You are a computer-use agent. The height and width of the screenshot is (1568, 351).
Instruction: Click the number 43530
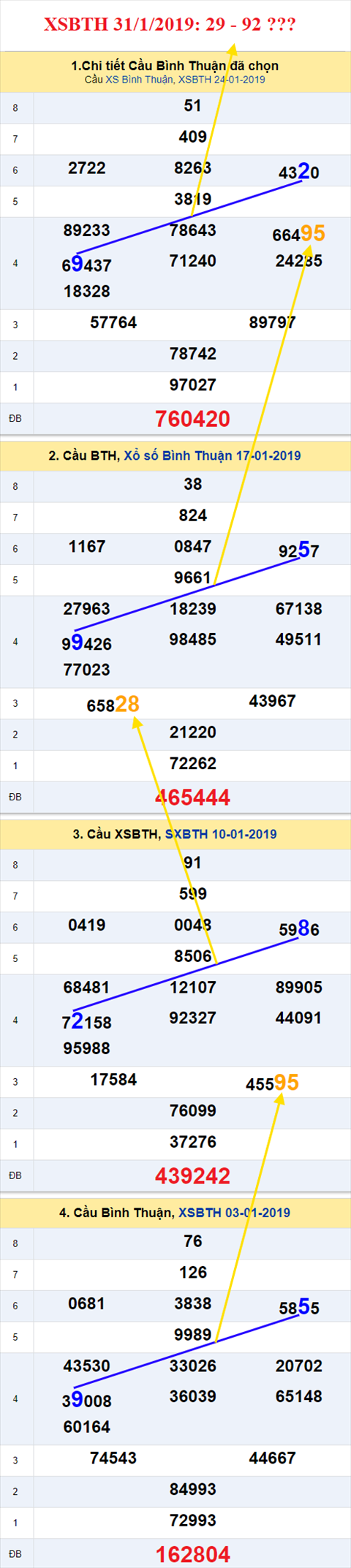pos(87,1366)
